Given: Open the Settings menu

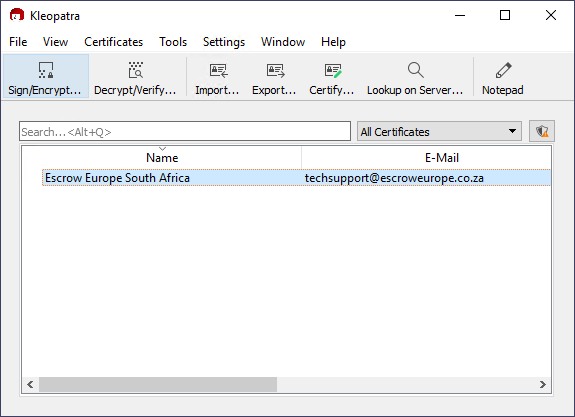Looking at the screenshot, I should tap(224, 42).
